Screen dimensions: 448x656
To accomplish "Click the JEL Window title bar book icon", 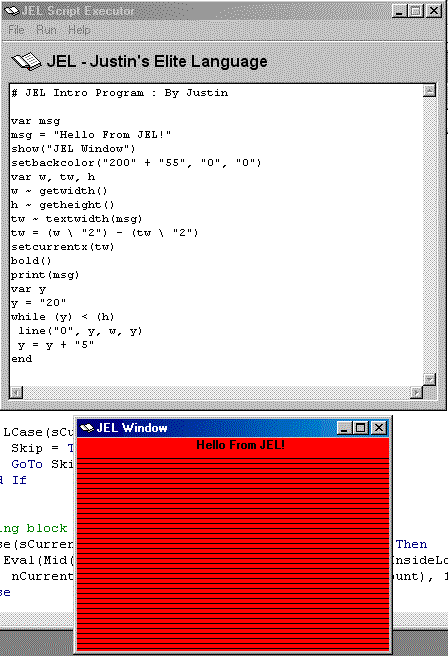I will click(x=87, y=428).
